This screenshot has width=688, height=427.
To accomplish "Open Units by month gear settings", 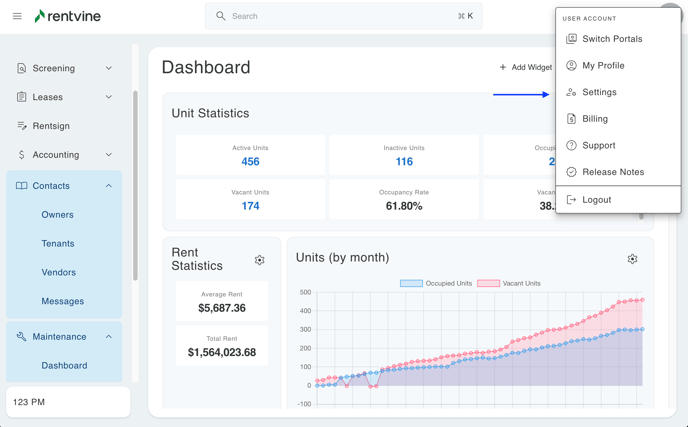I will 632,259.
